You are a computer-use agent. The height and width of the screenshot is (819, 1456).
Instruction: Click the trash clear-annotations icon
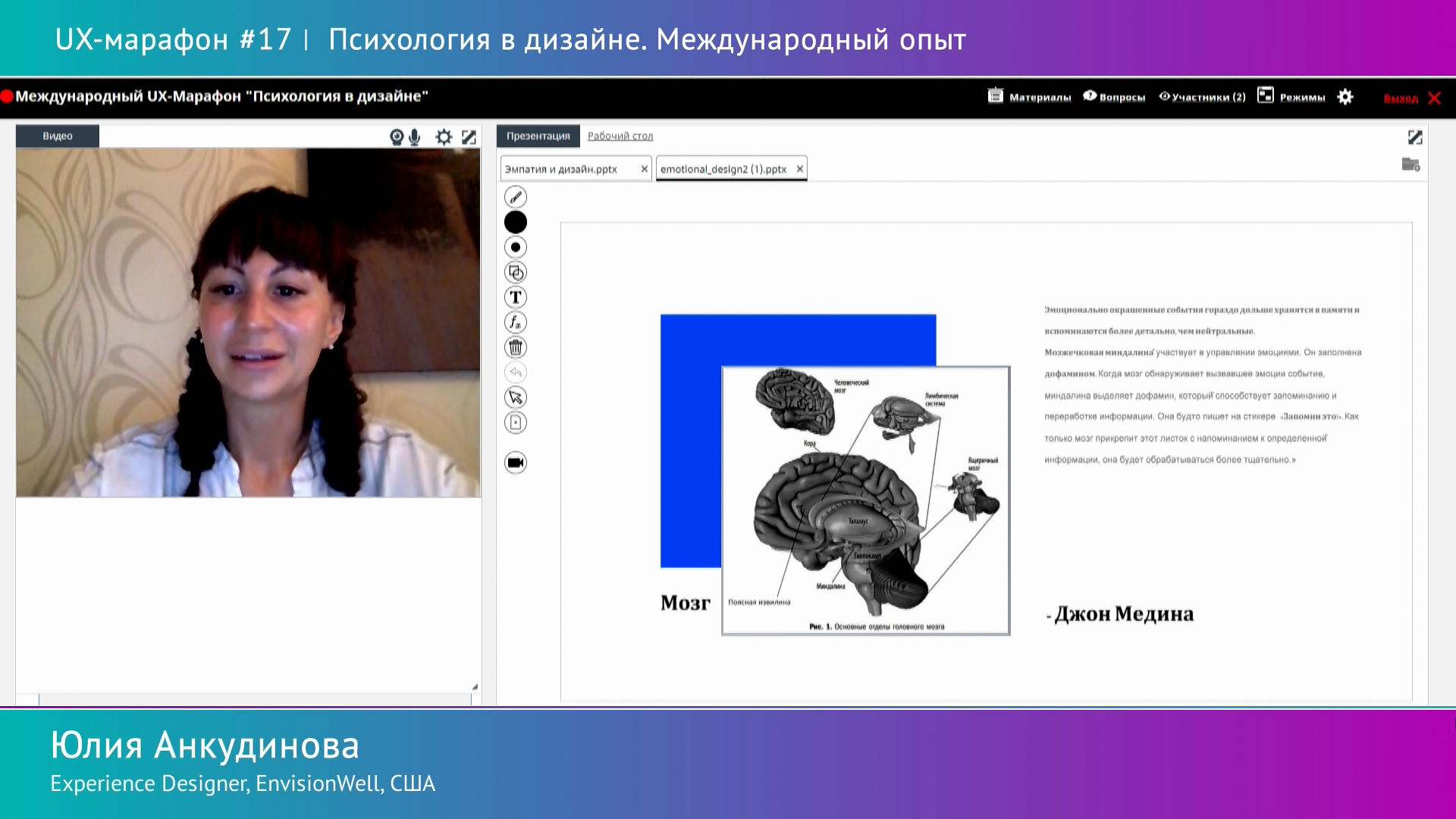pyautogui.click(x=516, y=347)
